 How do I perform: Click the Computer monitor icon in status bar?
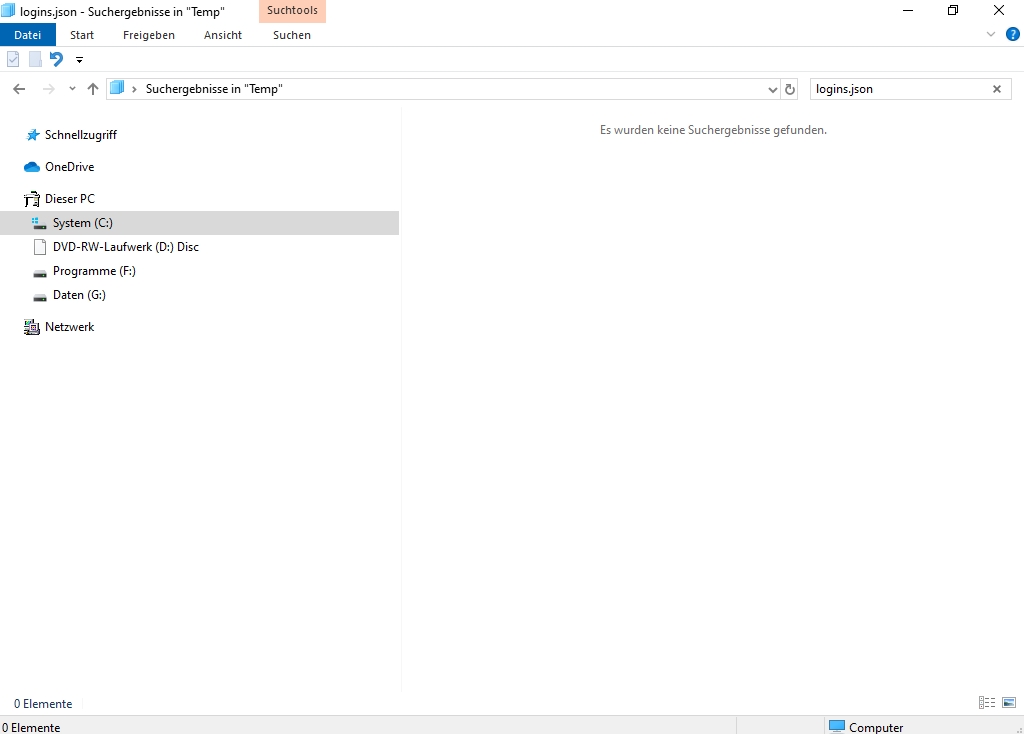[x=837, y=726]
